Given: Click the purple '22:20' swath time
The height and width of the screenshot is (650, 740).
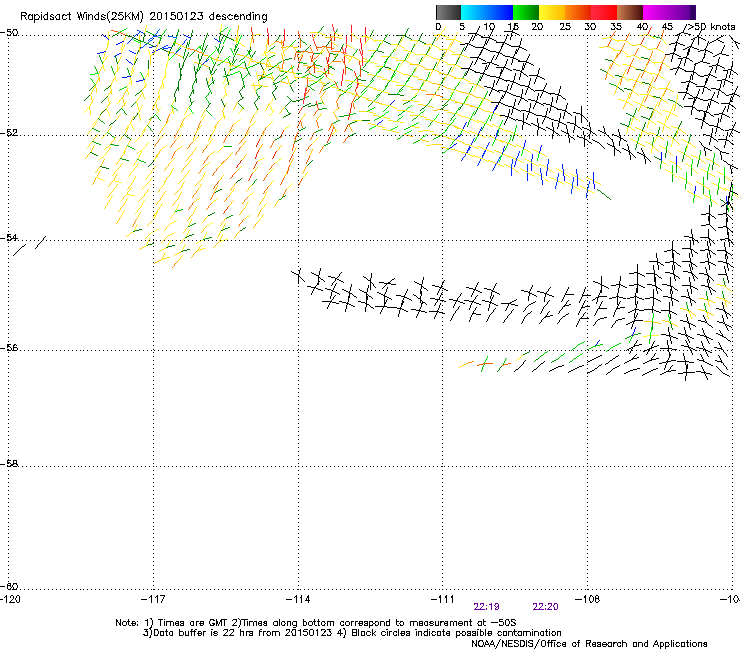Looking at the screenshot, I should pyautogui.click(x=546, y=607).
